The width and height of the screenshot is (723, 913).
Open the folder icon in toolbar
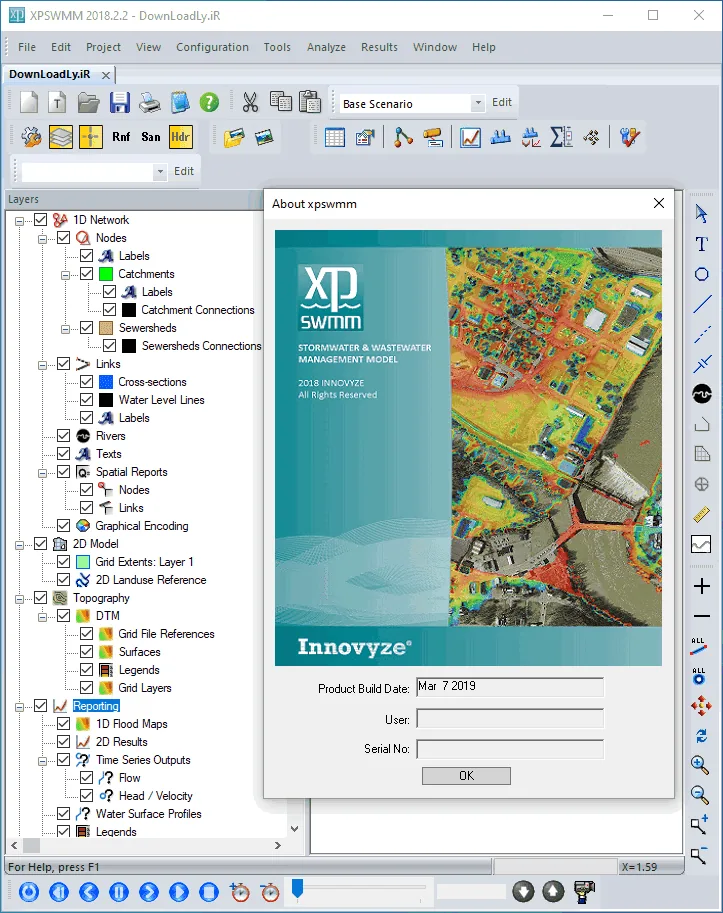[88, 102]
